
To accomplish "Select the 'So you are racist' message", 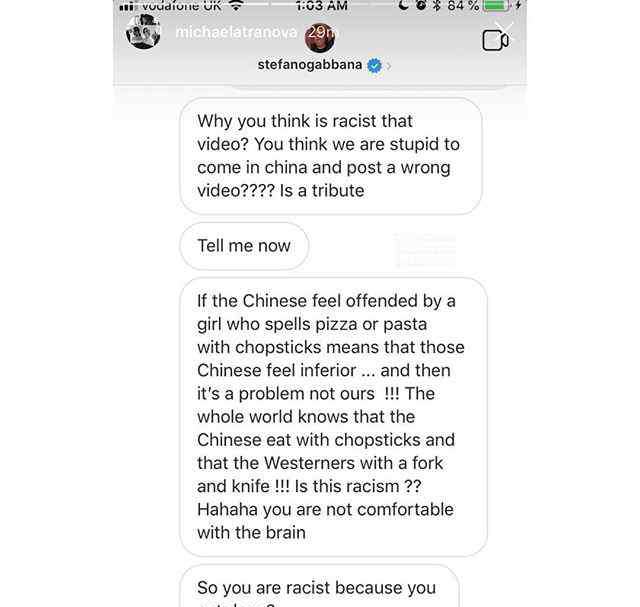I will (320, 586).
